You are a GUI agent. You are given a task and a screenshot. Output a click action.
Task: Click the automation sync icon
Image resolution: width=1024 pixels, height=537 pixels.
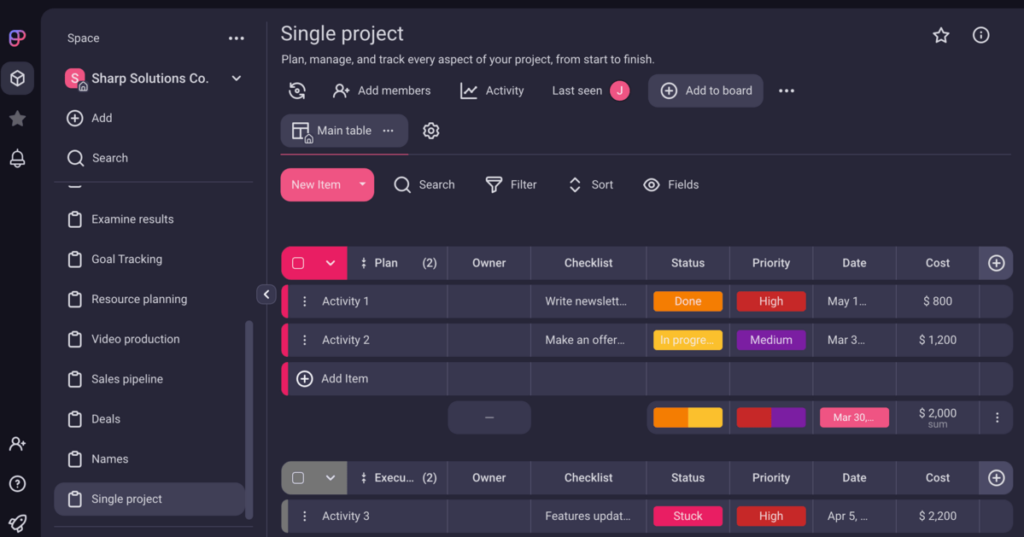coord(297,91)
